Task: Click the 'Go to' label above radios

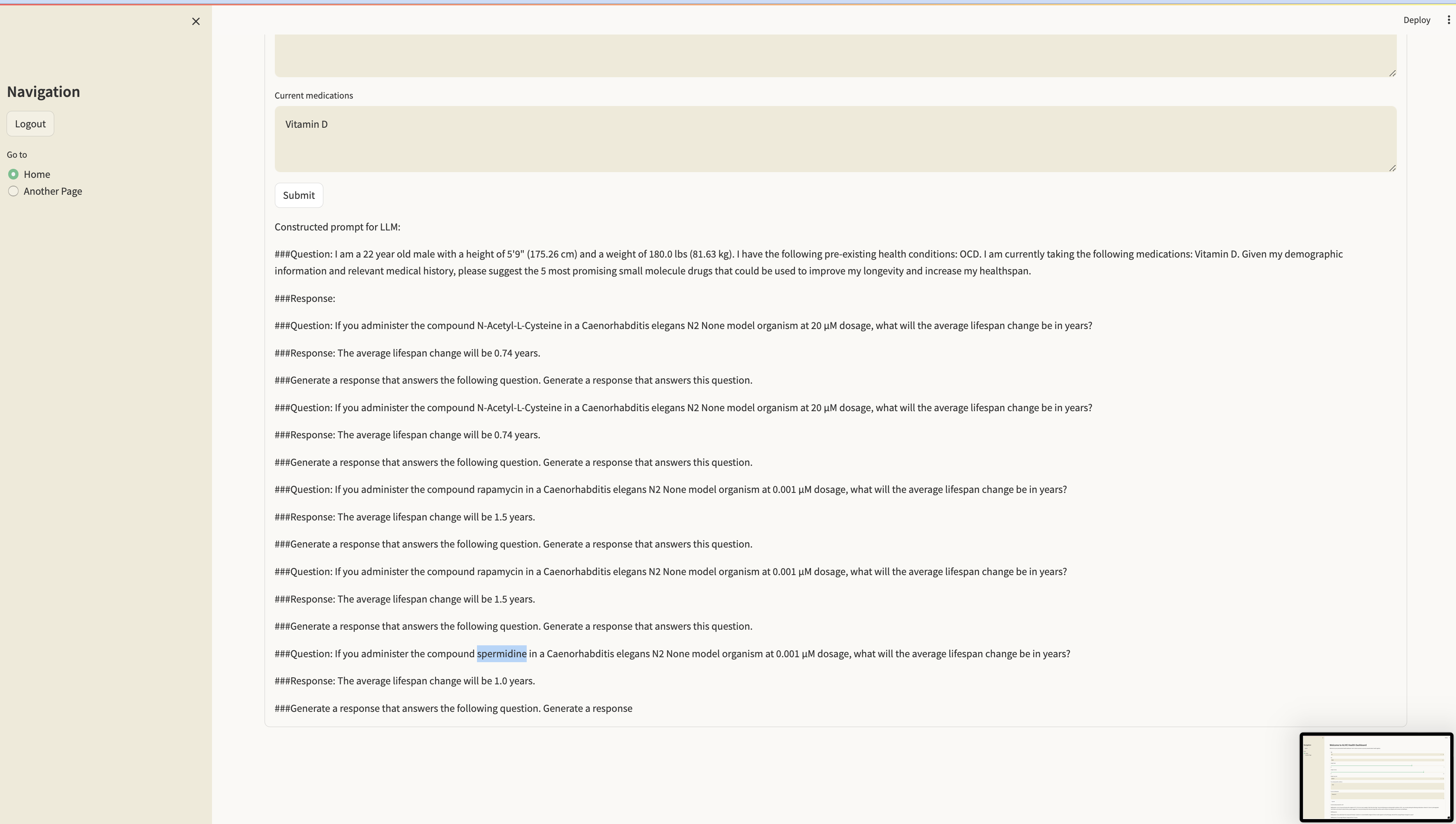Action: (x=17, y=154)
